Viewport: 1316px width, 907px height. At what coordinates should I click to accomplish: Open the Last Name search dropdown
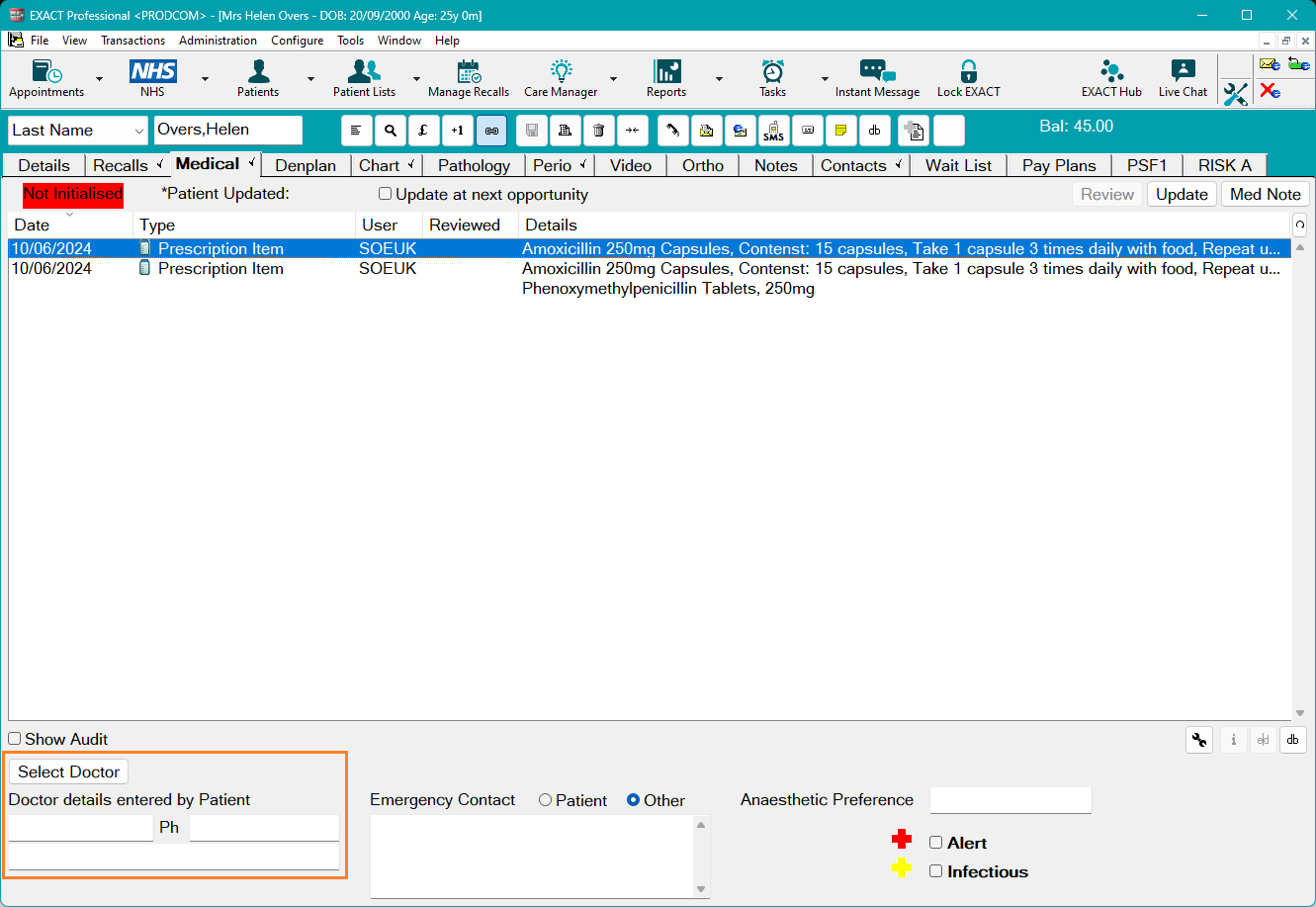coord(137,130)
